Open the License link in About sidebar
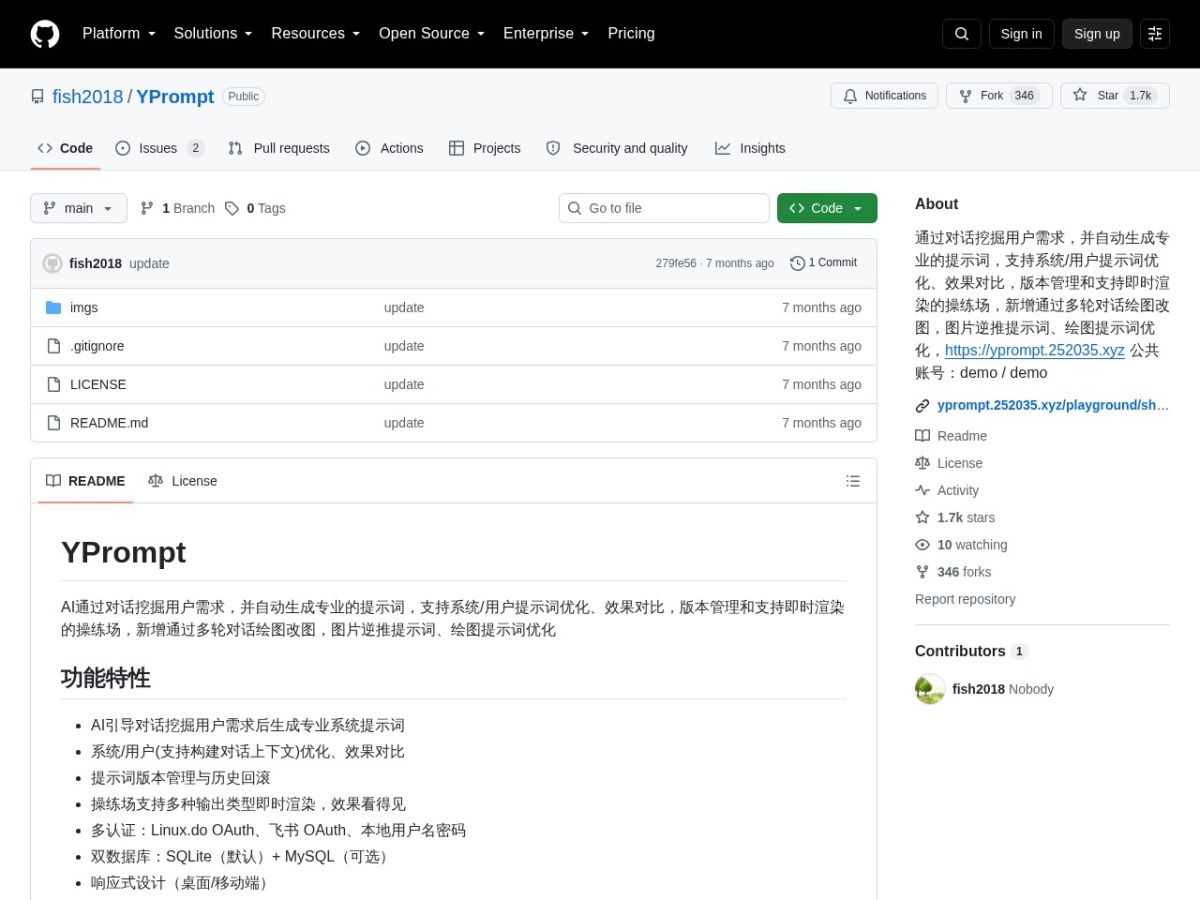Image resolution: width=1200 pixels, height=900 pixels. 949,463
